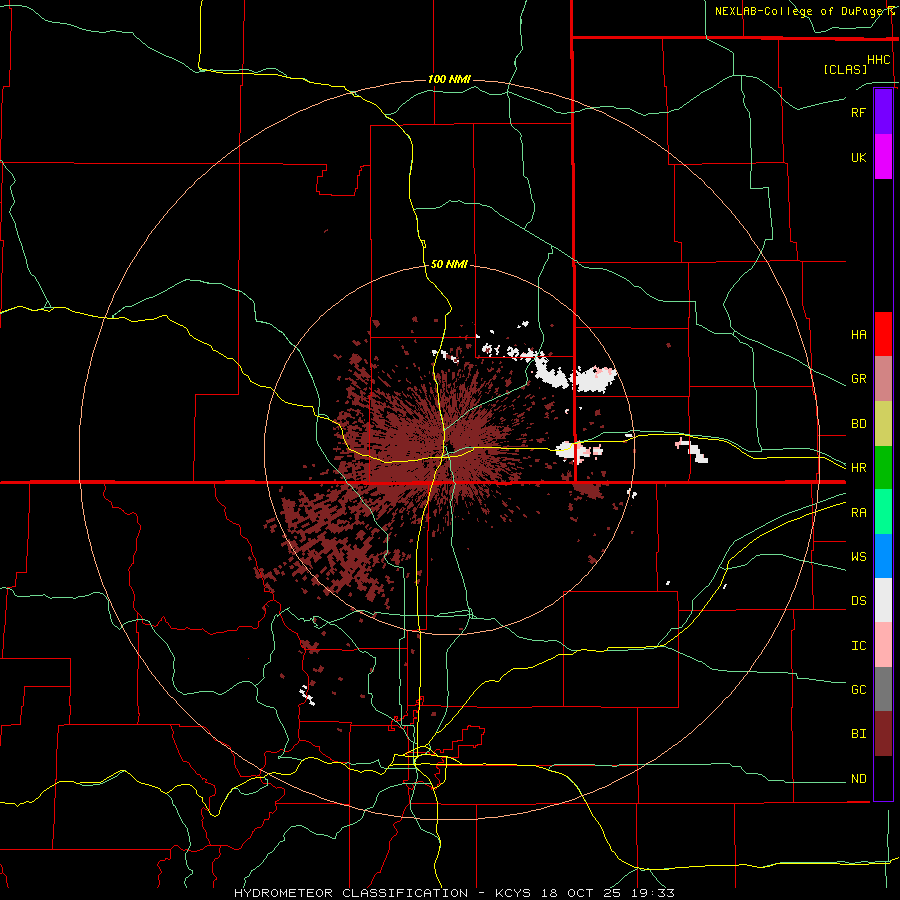Select the BD yellow legend swatch
Viewport: 900px width, 900px height.
point(883,424)
